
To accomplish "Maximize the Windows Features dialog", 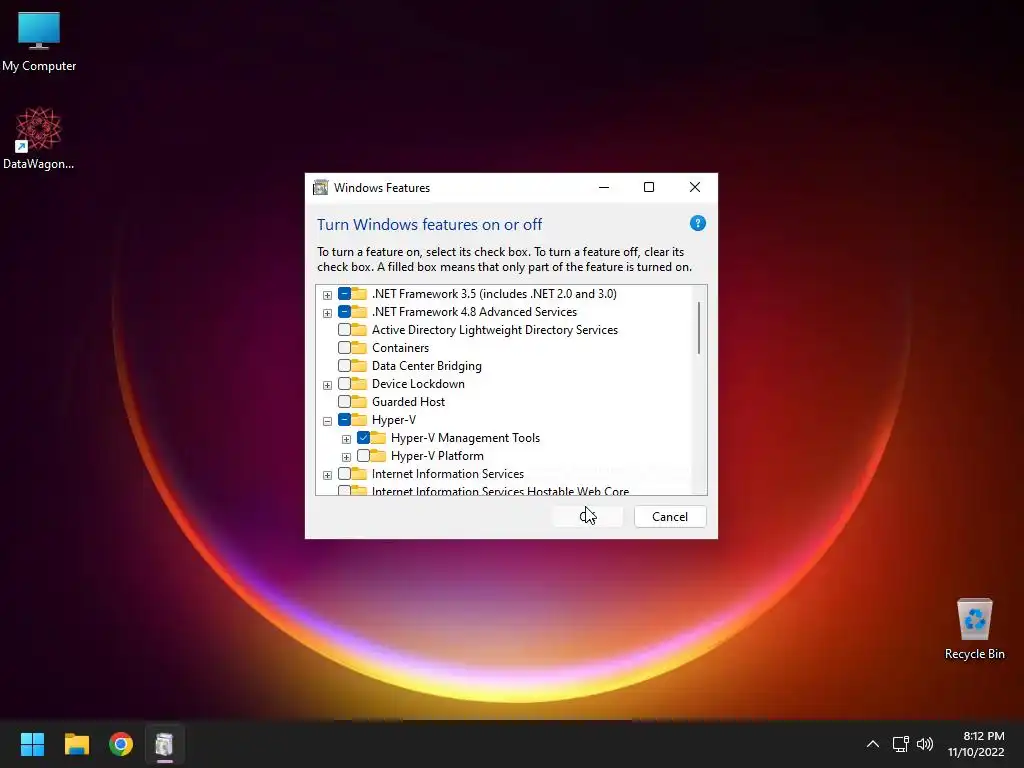I will point(648,187).
